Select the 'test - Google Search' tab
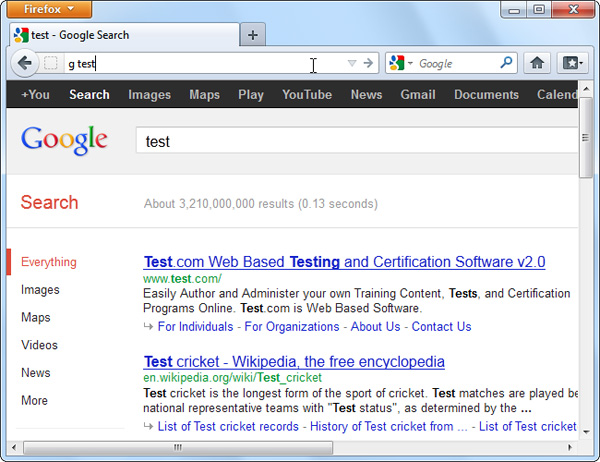The width and height of the screenshot is (600, 462). 124,35
